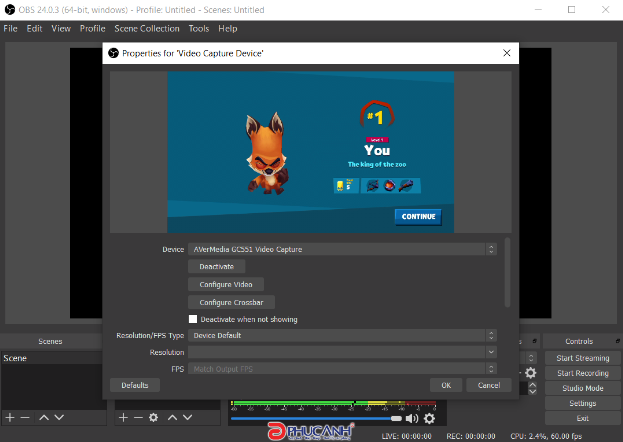Click the Deactivate button

point(217,267)
